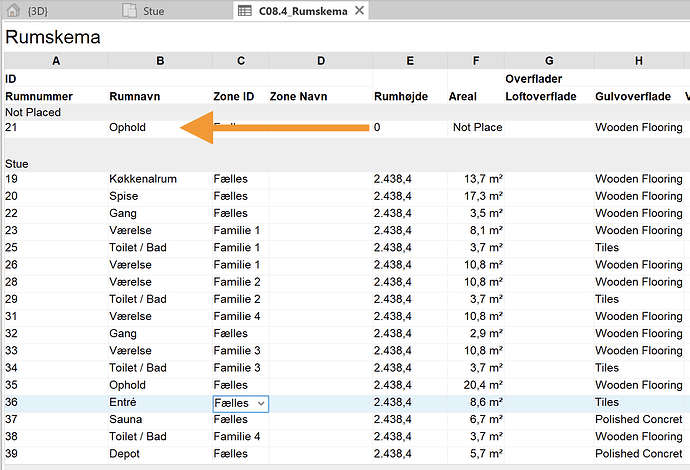Select column B header

160,61
